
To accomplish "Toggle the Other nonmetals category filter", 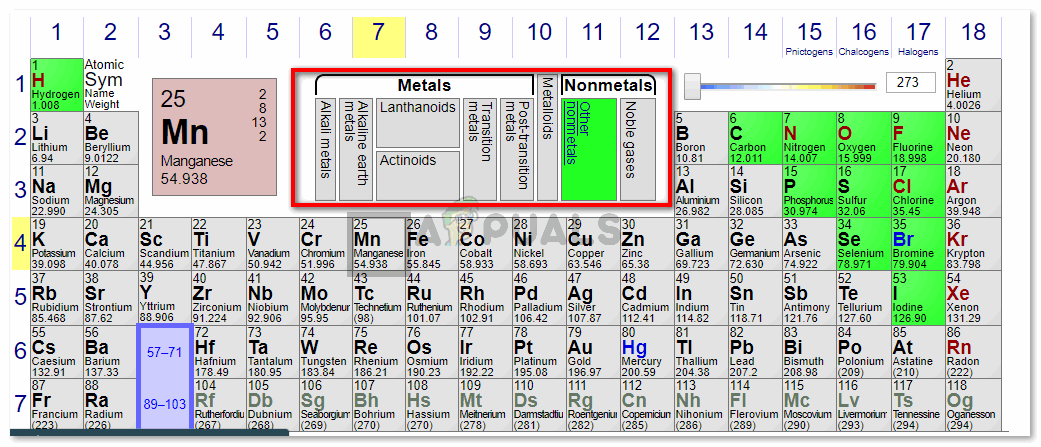I will tap(588, 148).
